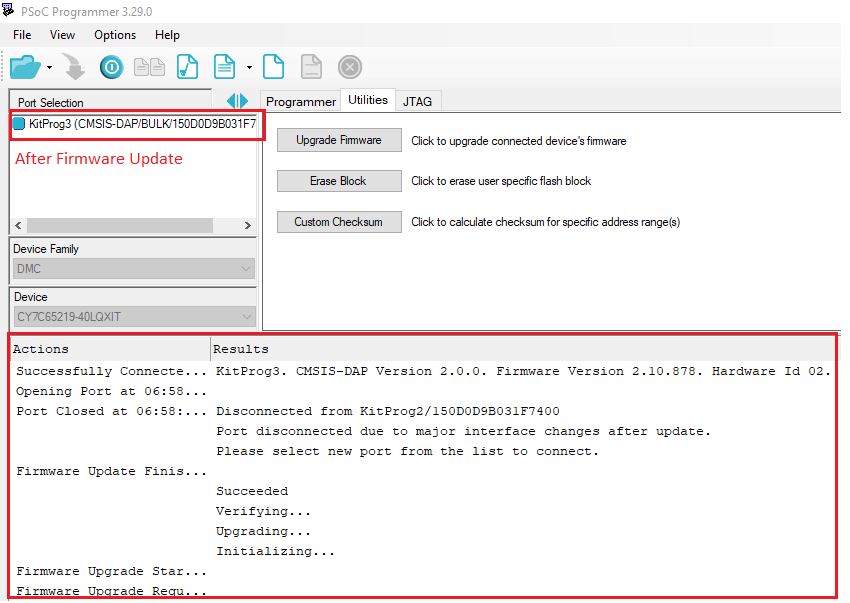Click the Upgrade Firmware button
The width and height of the screenshot is (850, 603).
pyautogui.click(x=339, y=140)
